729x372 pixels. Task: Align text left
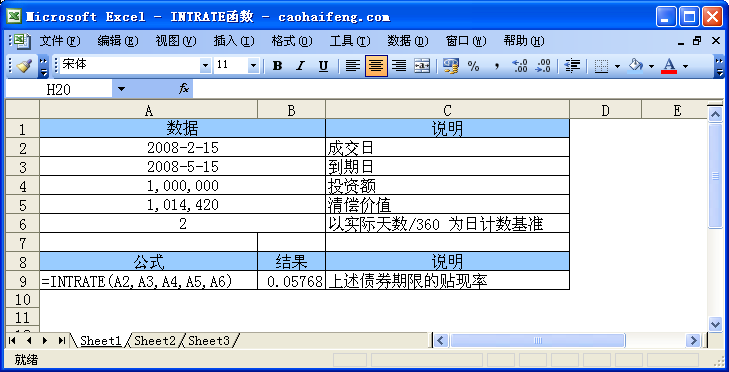click(x=353, y=66)
